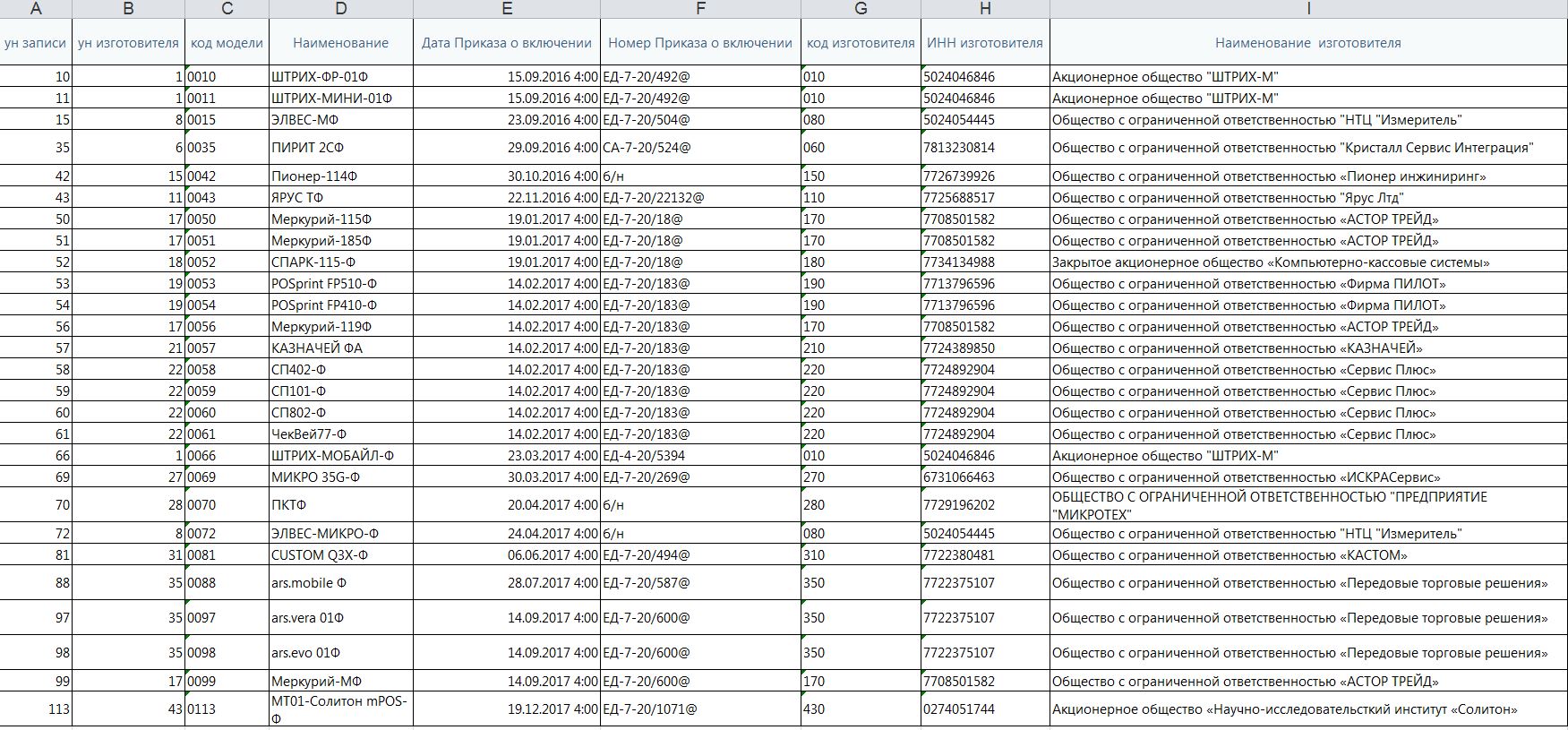1568x730 pixels.
Task: Select the cell 'ars.evo 01Ф'
Action: 341,652
